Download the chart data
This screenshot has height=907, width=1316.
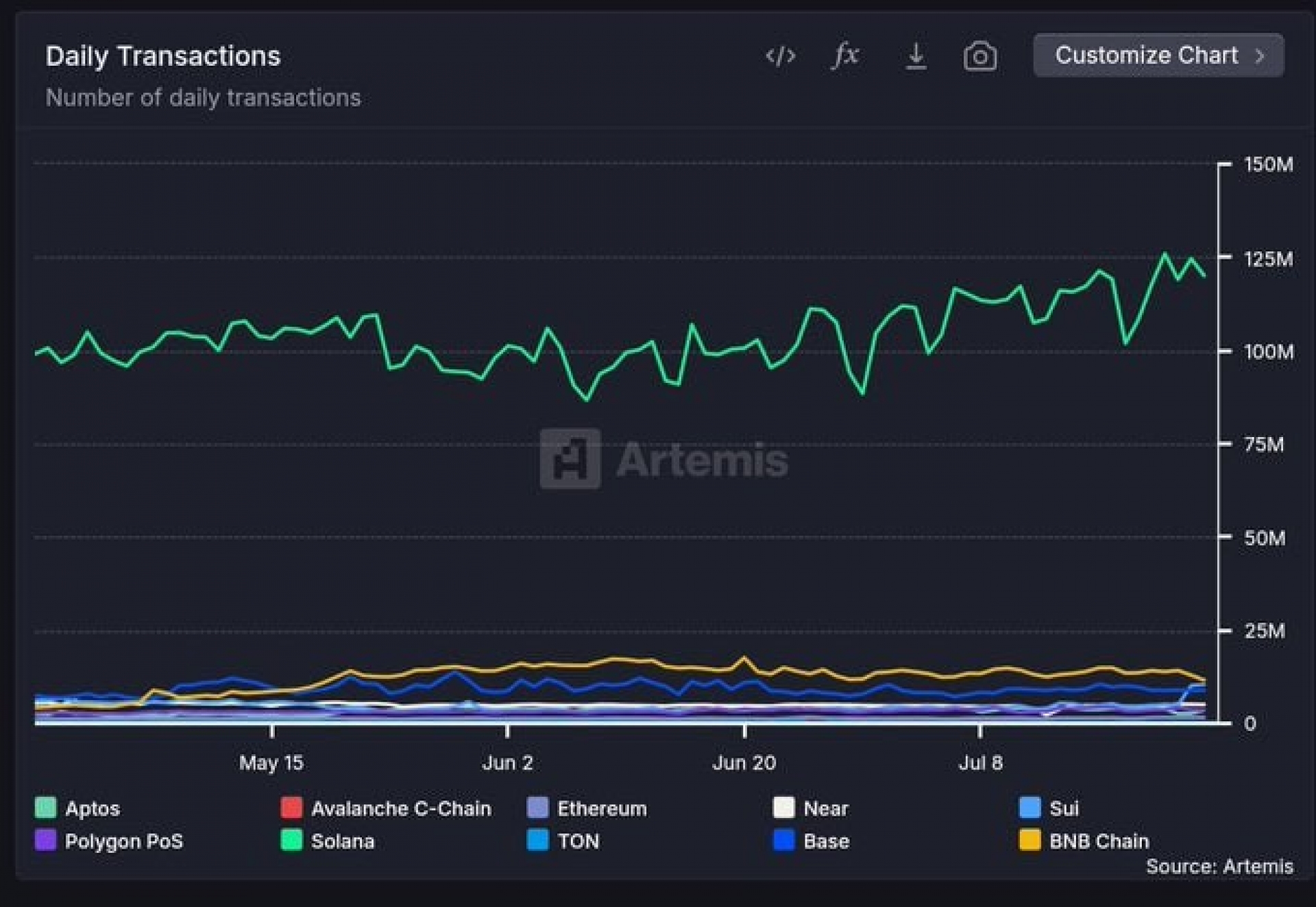coord(916,55)
